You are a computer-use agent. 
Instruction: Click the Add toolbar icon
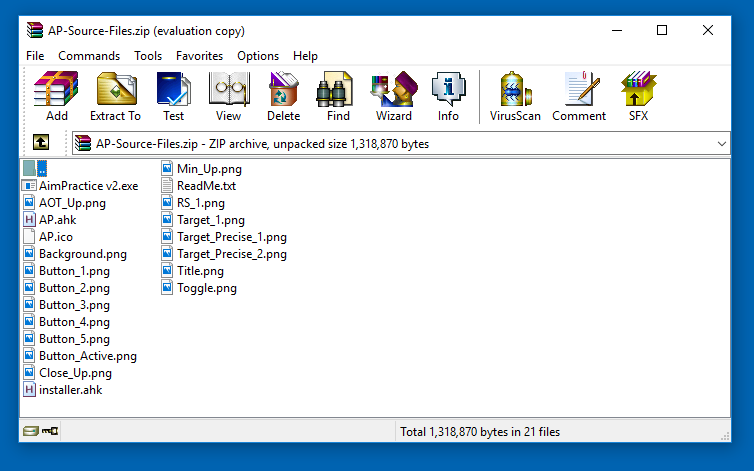(x=57, y=97)
